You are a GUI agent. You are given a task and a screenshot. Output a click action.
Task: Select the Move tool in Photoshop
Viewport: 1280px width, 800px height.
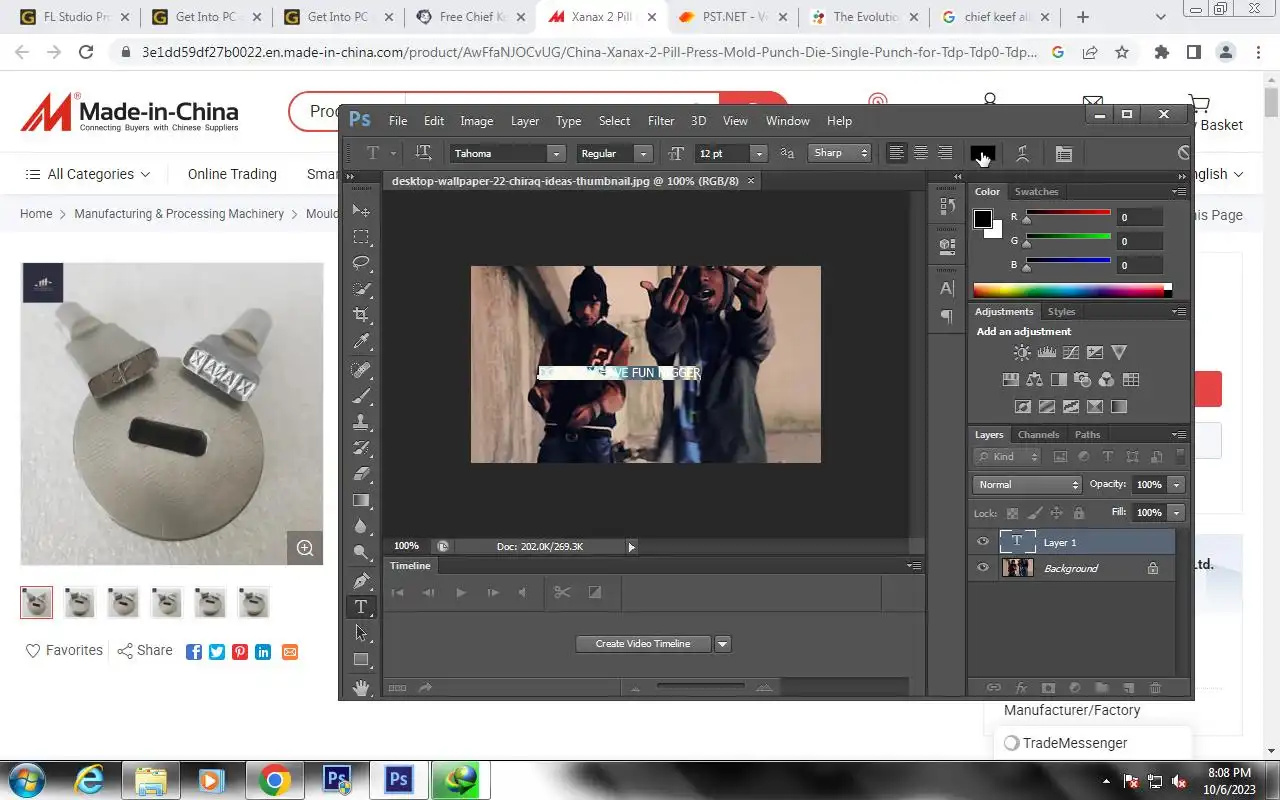pyautogui.click(x=361, y=211)
